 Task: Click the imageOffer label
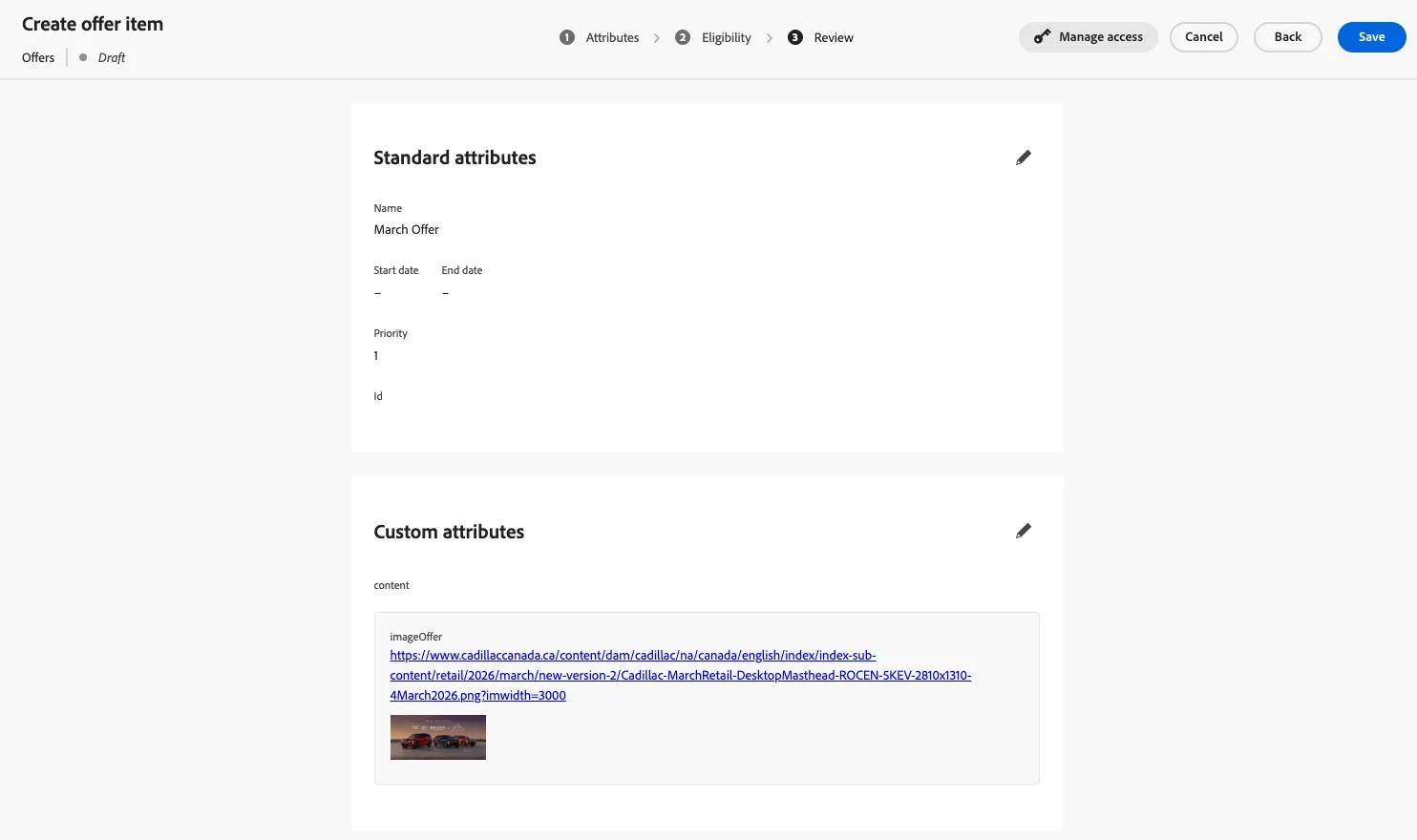tap(416, 637)
